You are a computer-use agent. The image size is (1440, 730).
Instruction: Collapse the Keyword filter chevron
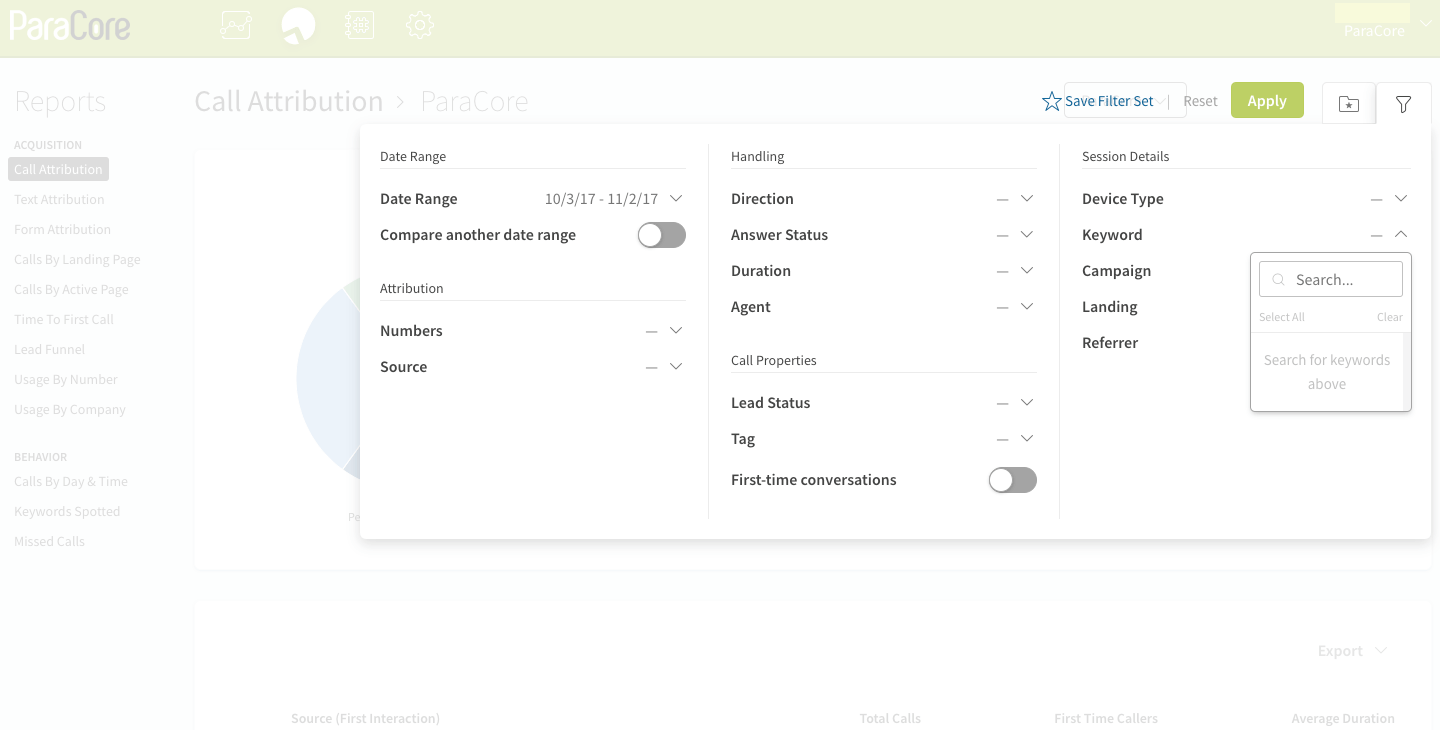point(1401,235)
